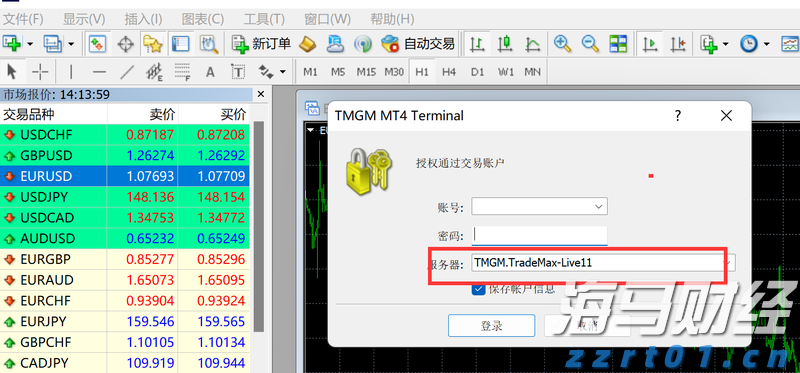Click the 登录 login button
800x373 pixels.
[x=491, y=326]
